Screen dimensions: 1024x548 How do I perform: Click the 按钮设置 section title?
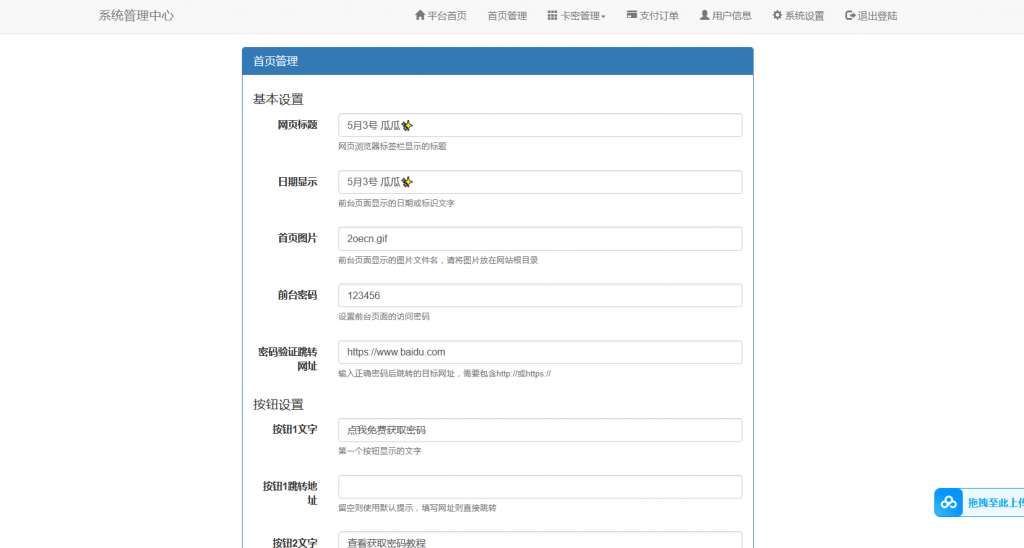pos(278,404)
